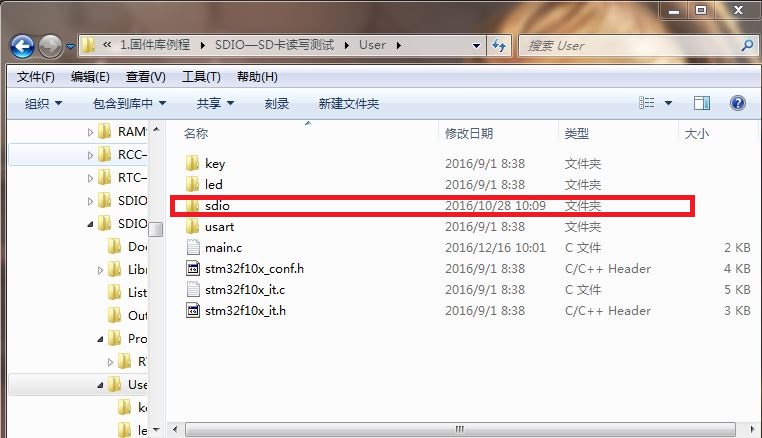Open the blue help question mark
Viewport: 762px width, 438px height.
point(737,103)
